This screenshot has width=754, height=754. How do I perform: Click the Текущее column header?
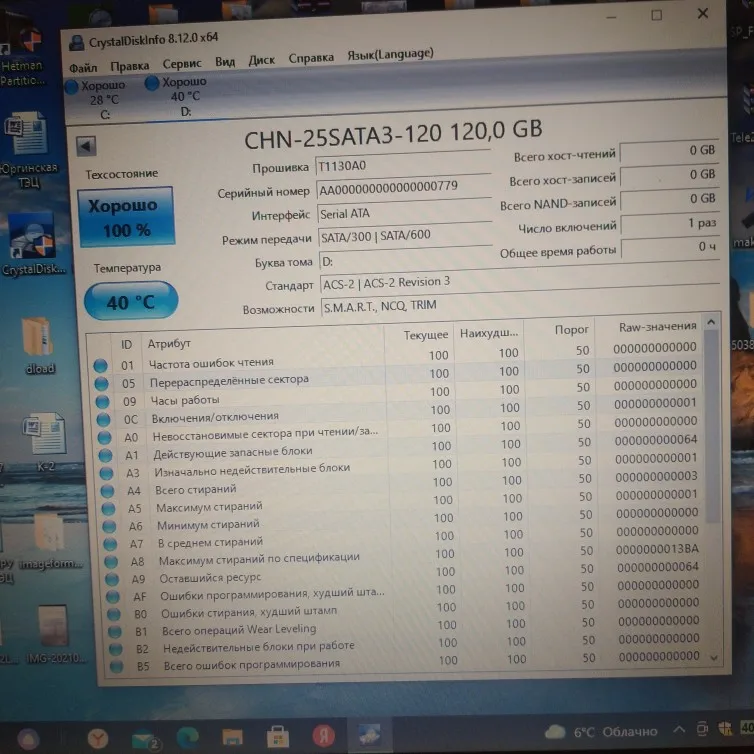426,335
